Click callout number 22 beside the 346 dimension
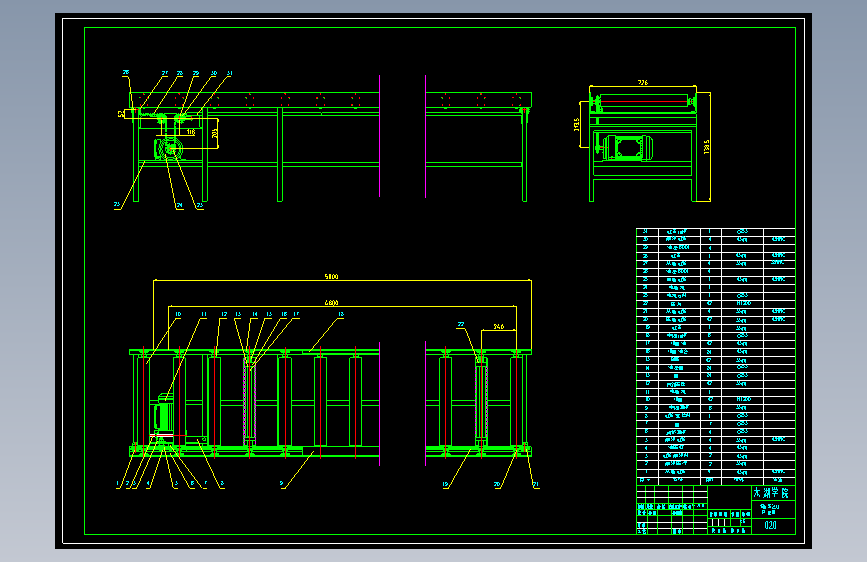This screenshot has height=562, width=867. tap(461, 325)
